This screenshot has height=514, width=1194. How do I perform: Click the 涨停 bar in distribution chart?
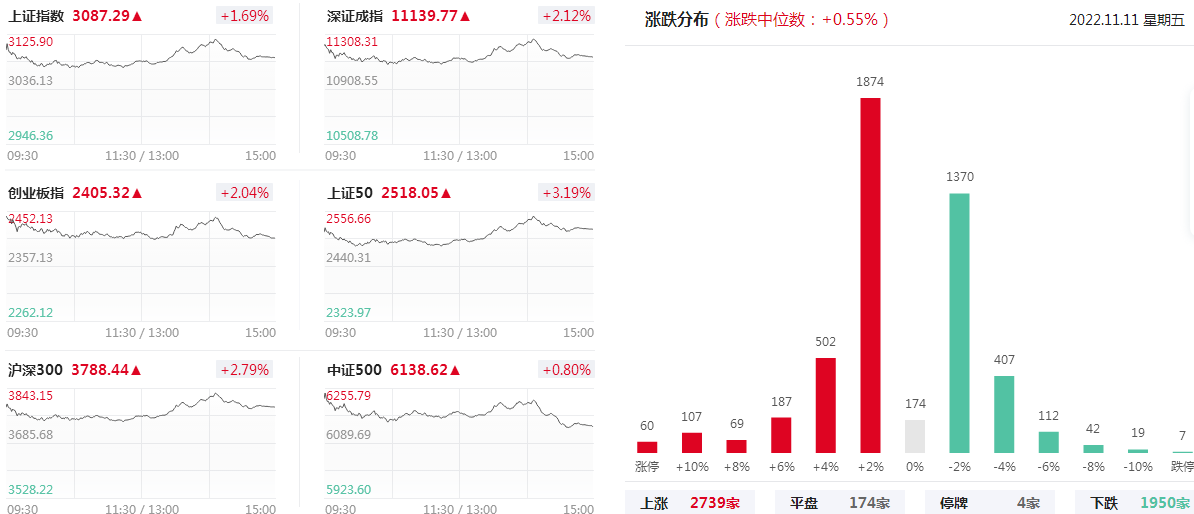(647, 447)
